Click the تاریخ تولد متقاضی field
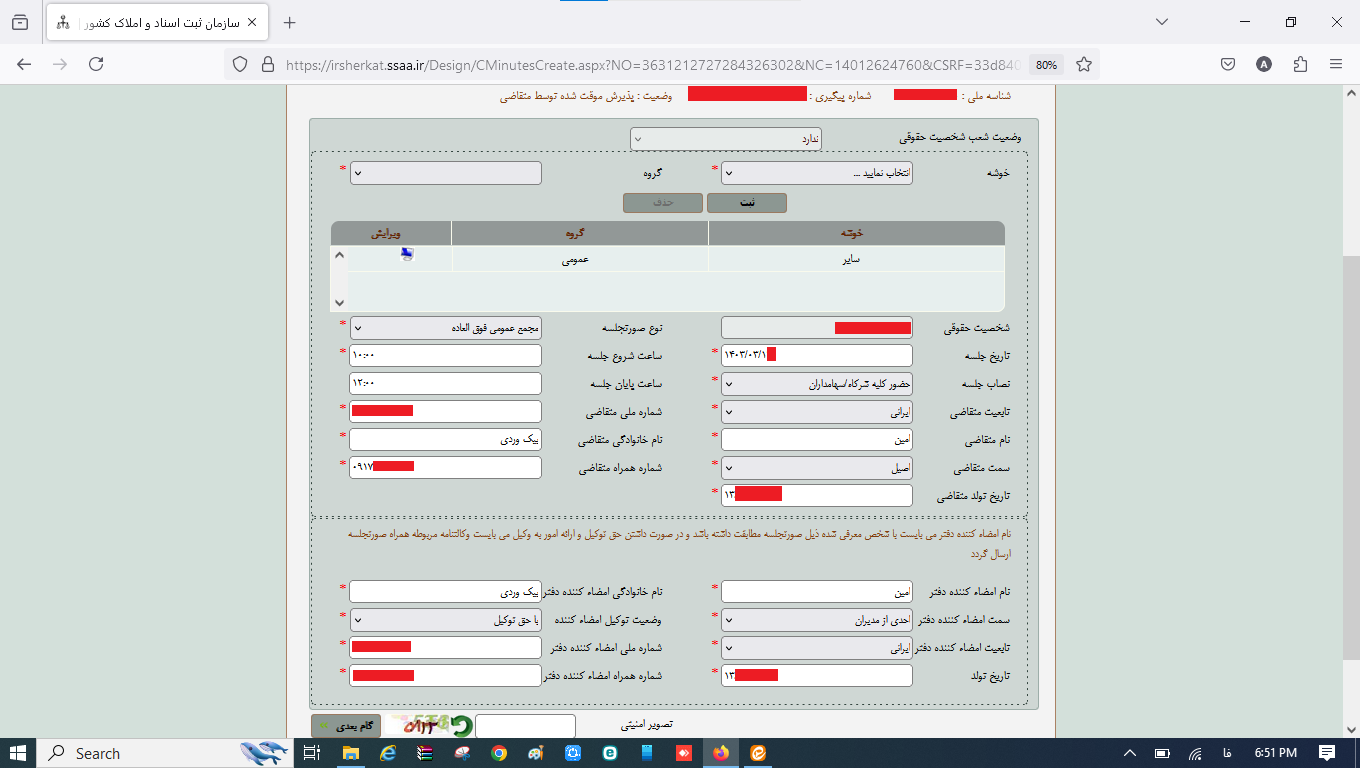This screenshot has height=768, width=1360. tap(817, 496)
